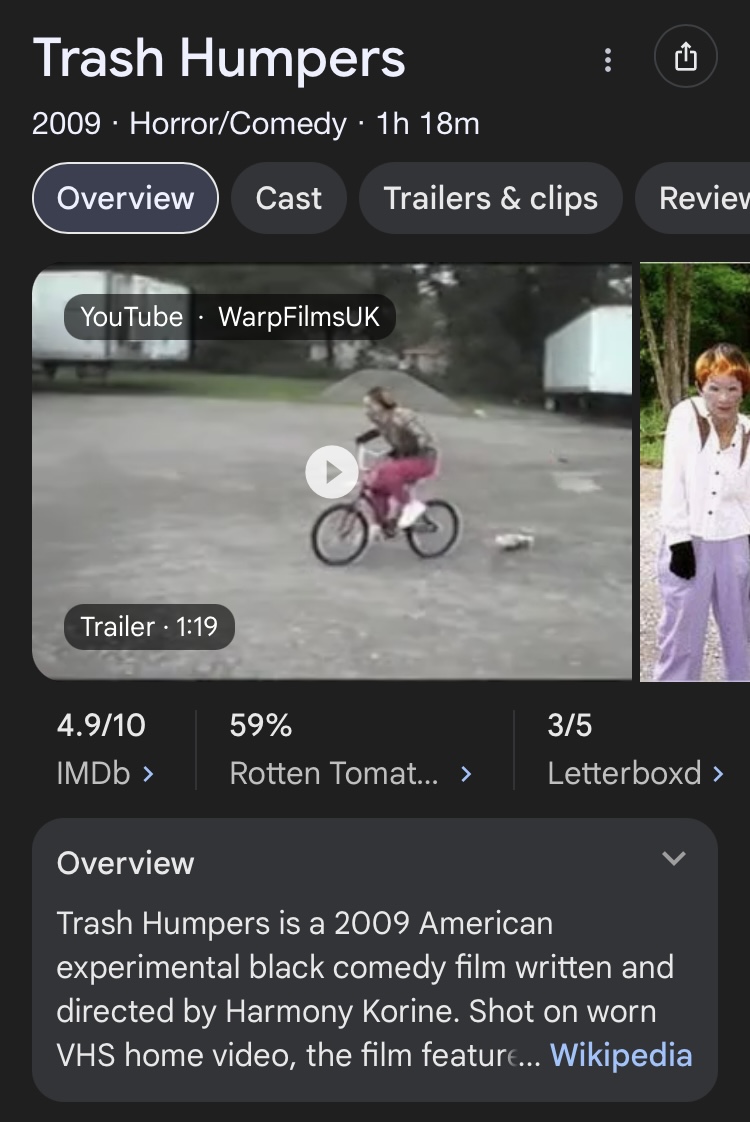Select the Overview tab
Viewport: 750px width, 1122px height.
click(x=125, y=198)
